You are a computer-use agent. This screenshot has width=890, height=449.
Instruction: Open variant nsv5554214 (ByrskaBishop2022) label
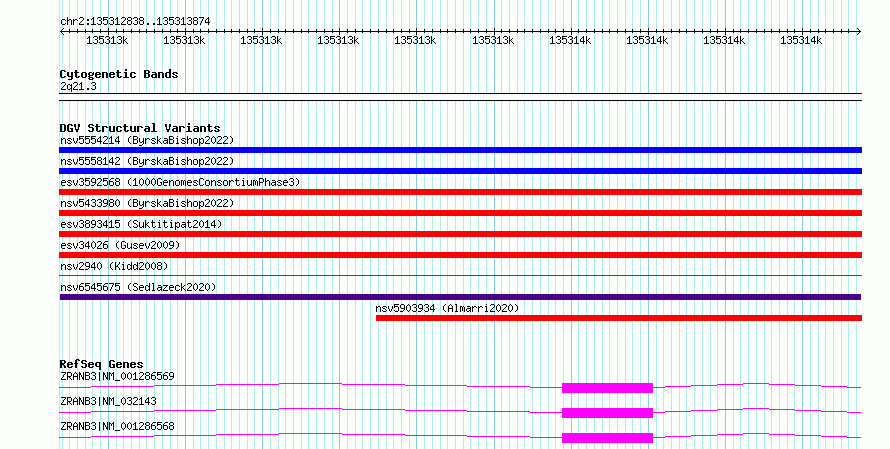[147, 140]
